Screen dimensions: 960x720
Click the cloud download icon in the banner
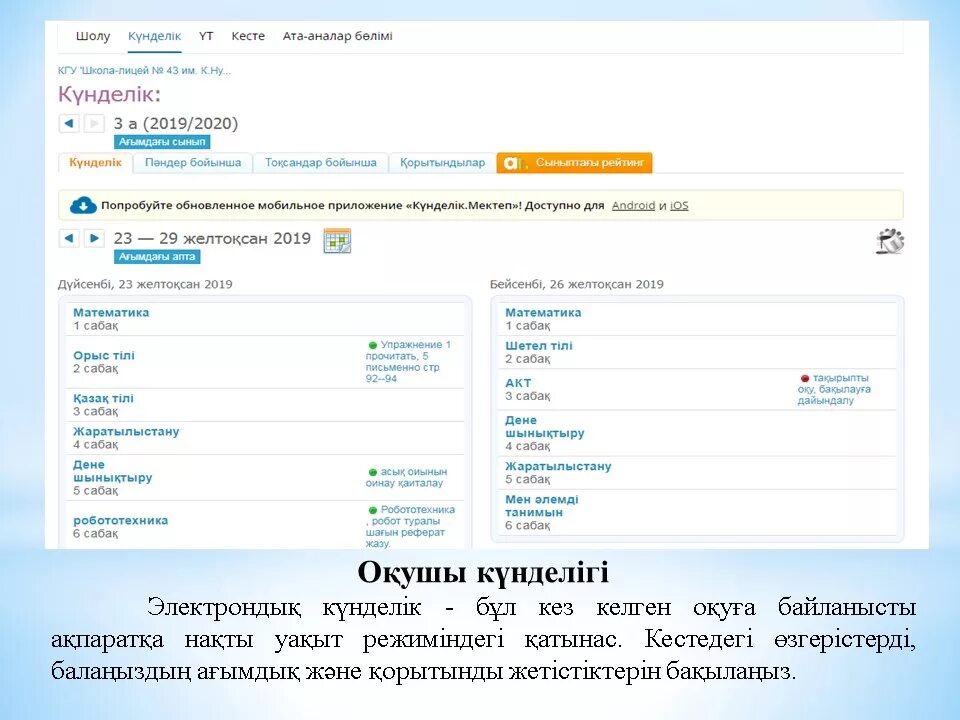83,204
